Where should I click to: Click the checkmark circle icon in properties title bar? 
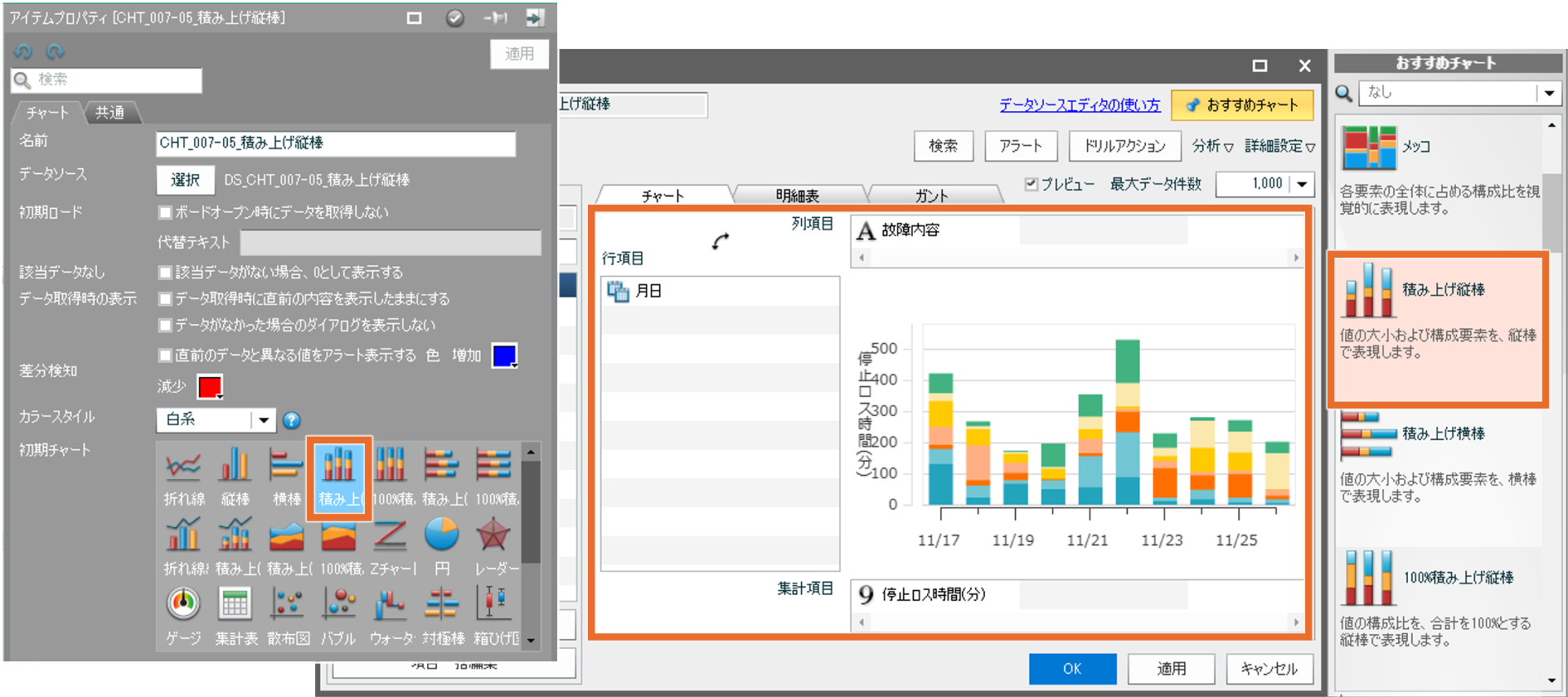coord(455,18)
